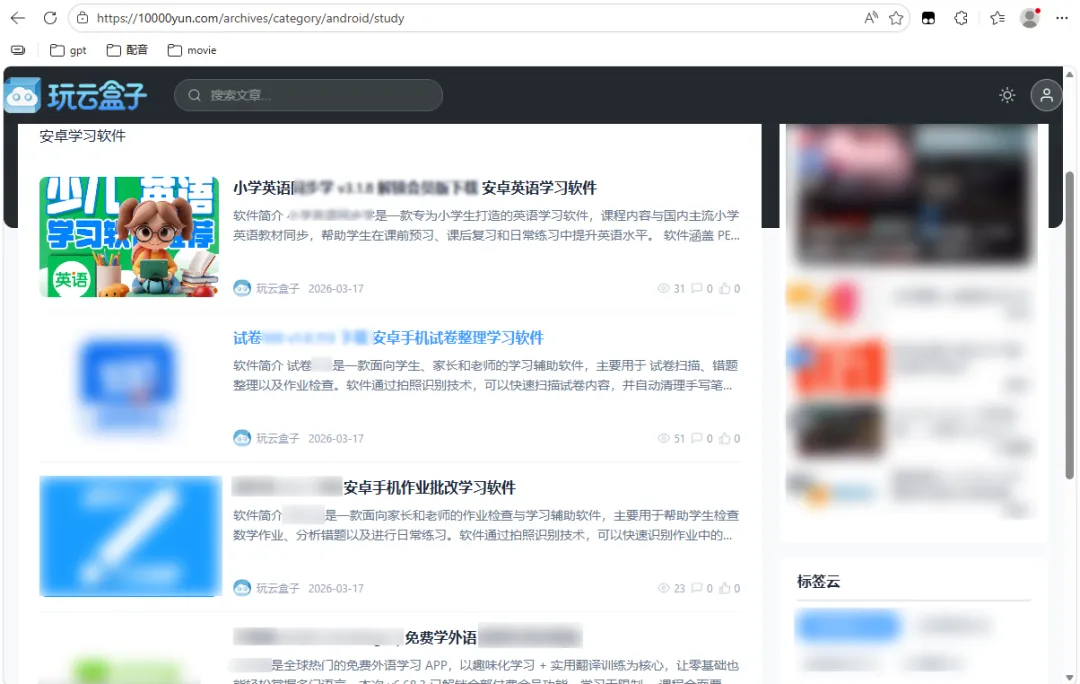Open the black mask extension icon

(x=928, y=19)
